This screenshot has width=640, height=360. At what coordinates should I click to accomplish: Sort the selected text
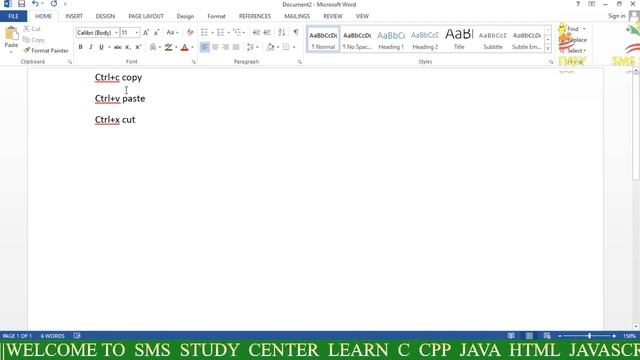click(282, 33)
